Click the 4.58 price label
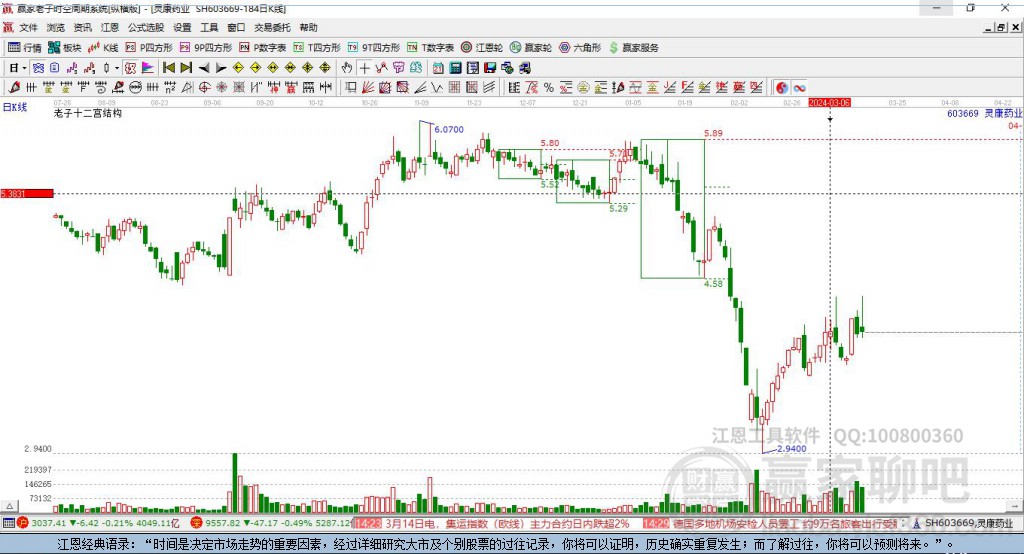 (x=713, y=283)
